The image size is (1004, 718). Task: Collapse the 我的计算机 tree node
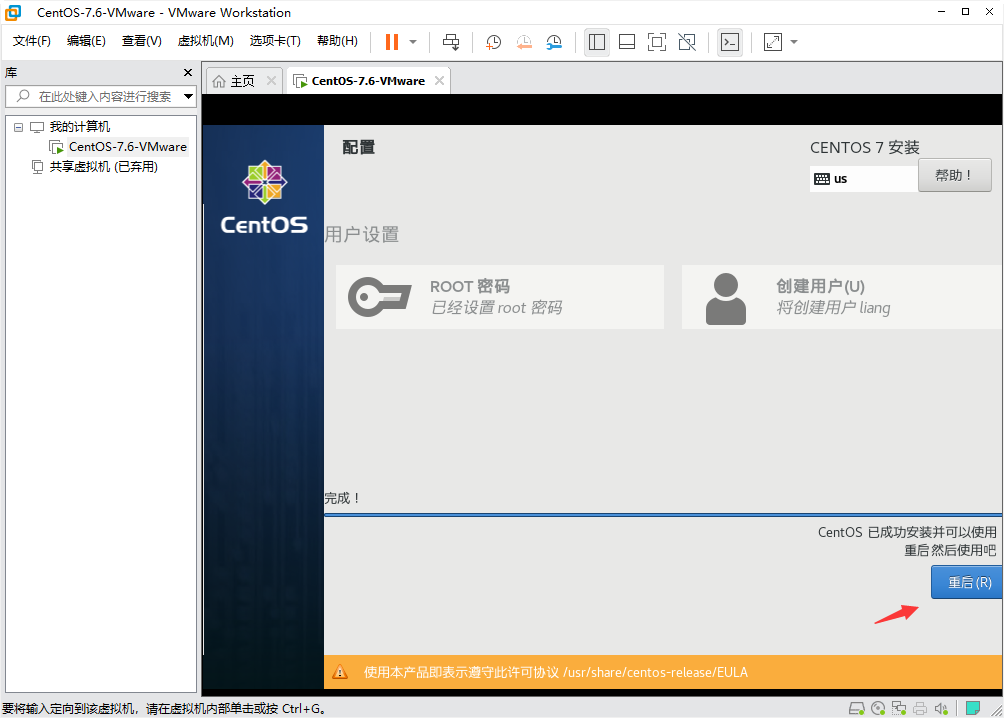[x=19, y=127]
